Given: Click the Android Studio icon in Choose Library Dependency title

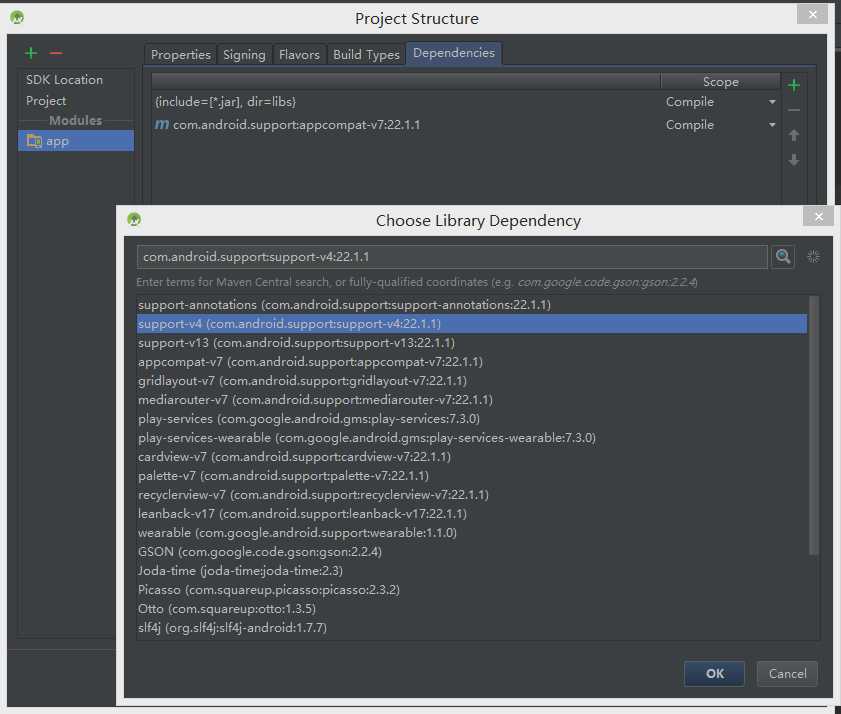Looking at the screenshot, I should pos(134,219).
